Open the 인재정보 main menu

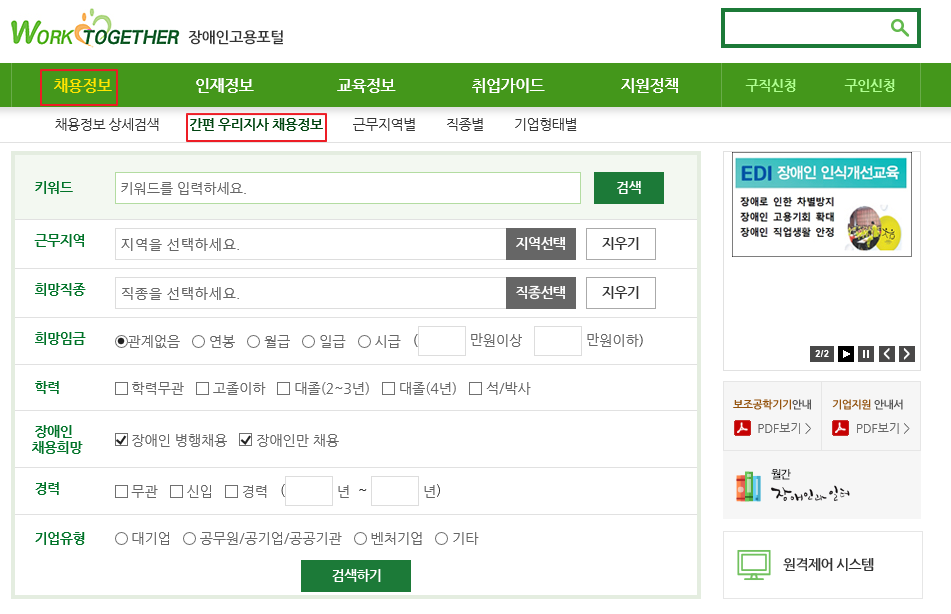(x=224, y=86)
